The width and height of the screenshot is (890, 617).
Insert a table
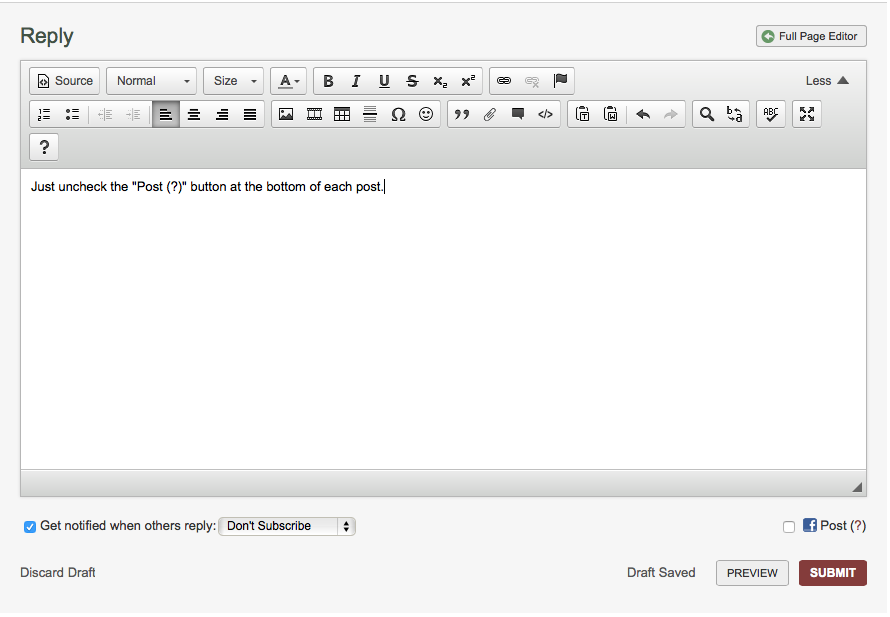[342, 114]
